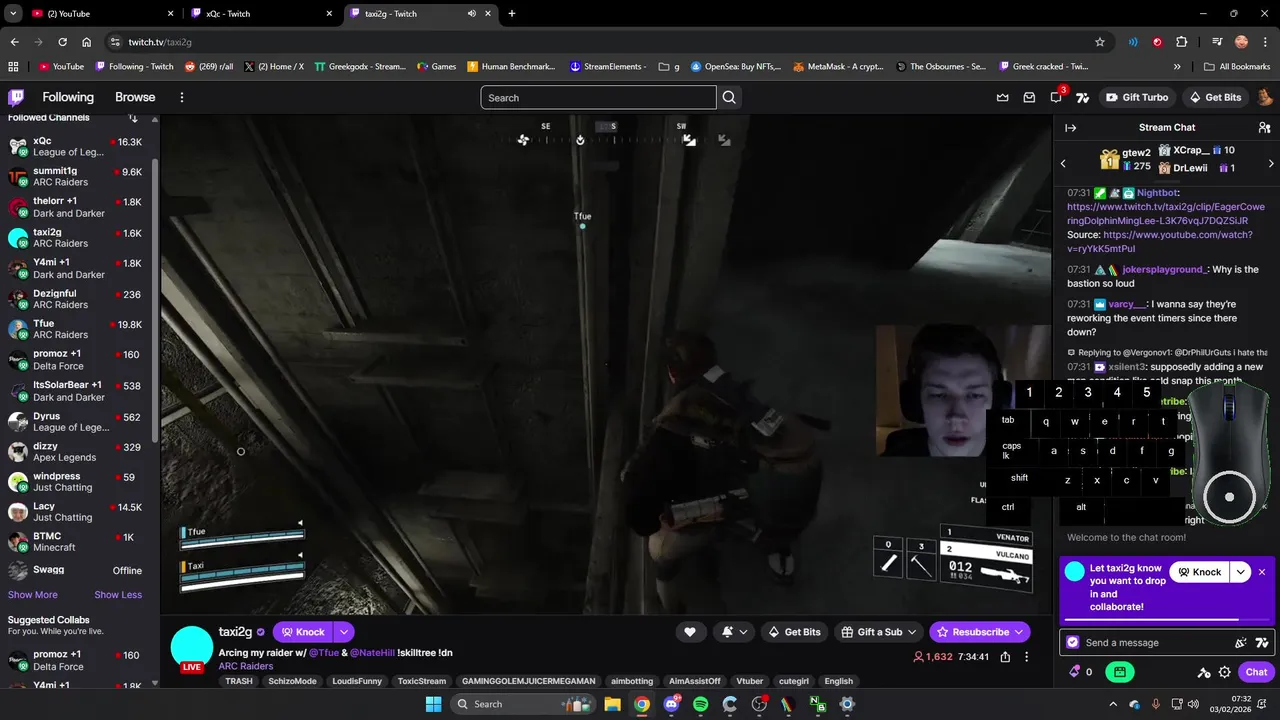This screenshot has height=720, width=1280.
Task: Open the three-dot More menu beside Browse
Action: point(182,97)
